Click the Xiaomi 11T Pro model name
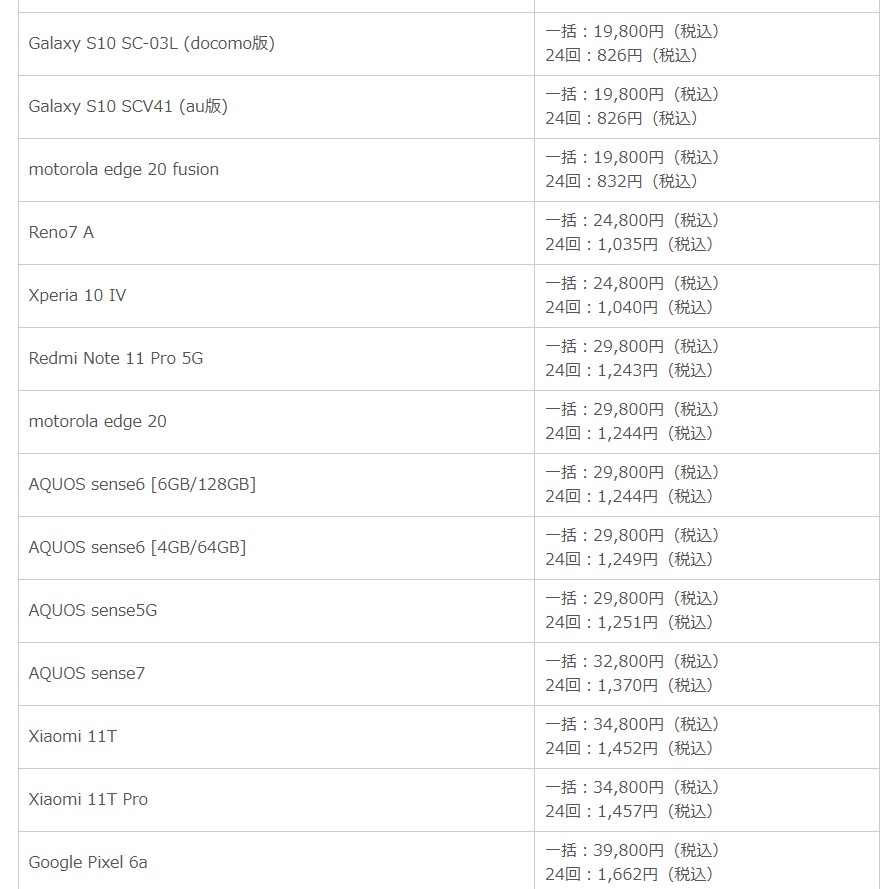888x889 pixels. [88, 799]
